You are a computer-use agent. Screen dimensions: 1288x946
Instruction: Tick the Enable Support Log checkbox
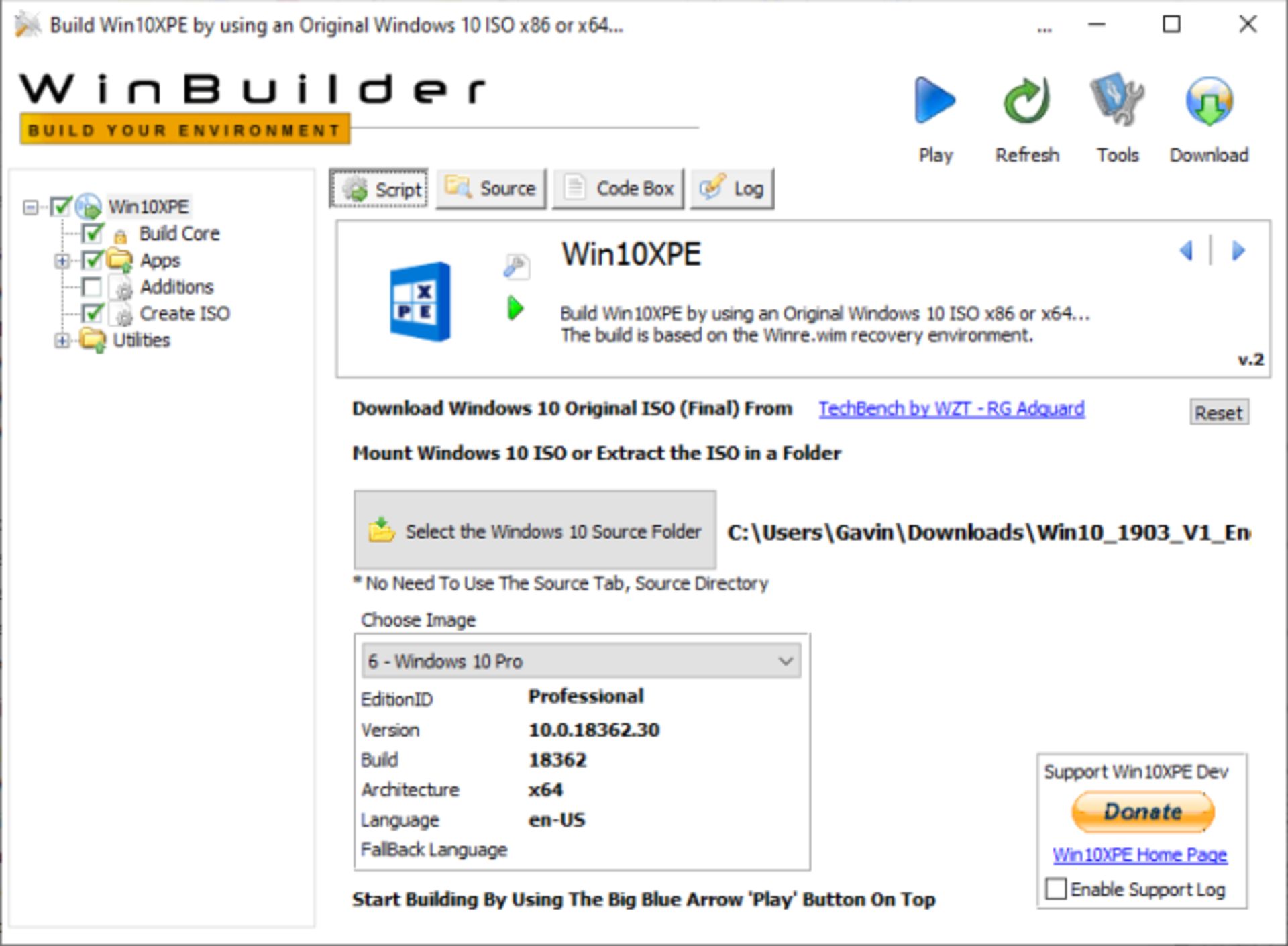1056,889
